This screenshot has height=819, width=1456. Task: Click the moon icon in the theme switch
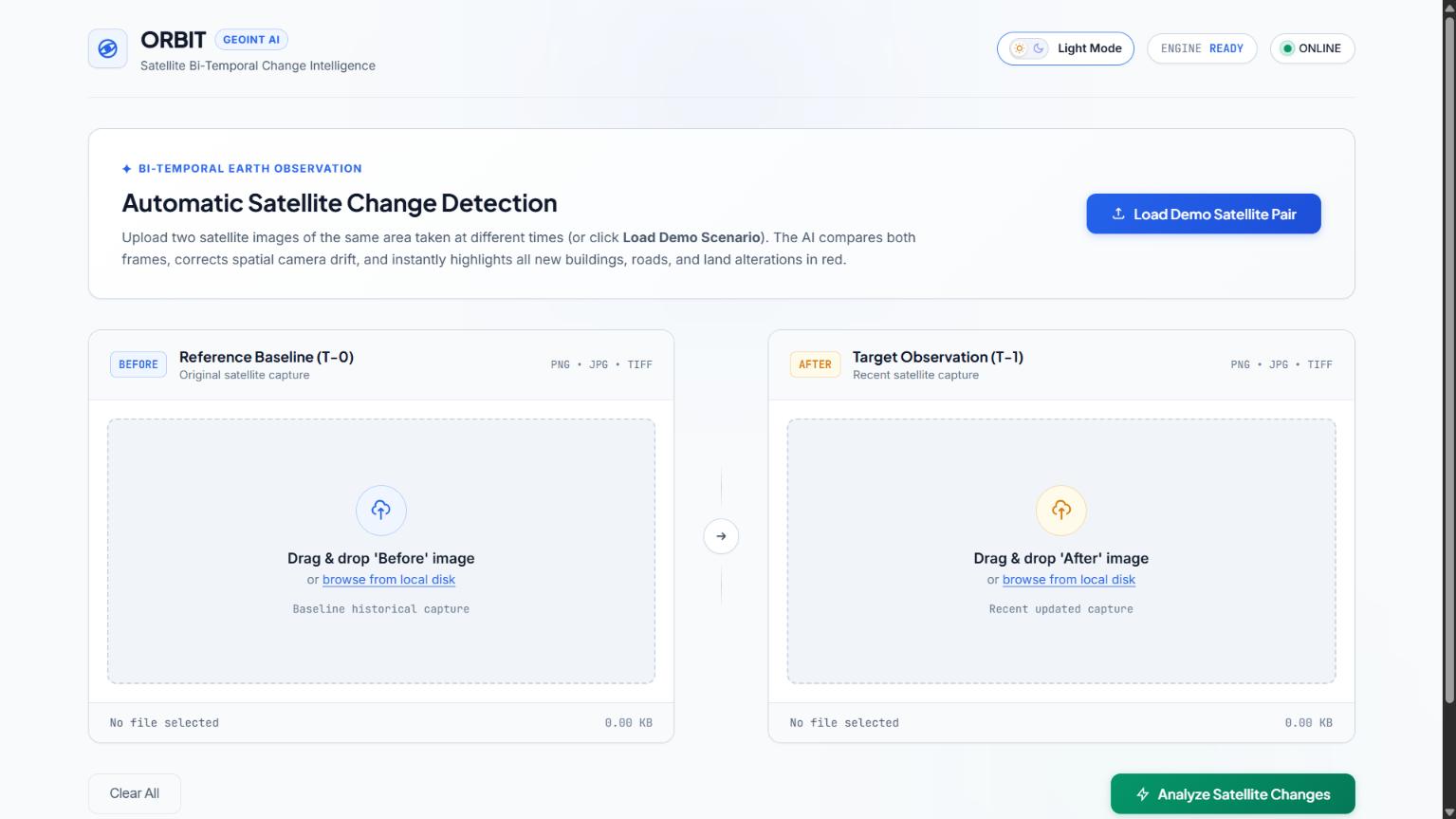point(1039,48)
